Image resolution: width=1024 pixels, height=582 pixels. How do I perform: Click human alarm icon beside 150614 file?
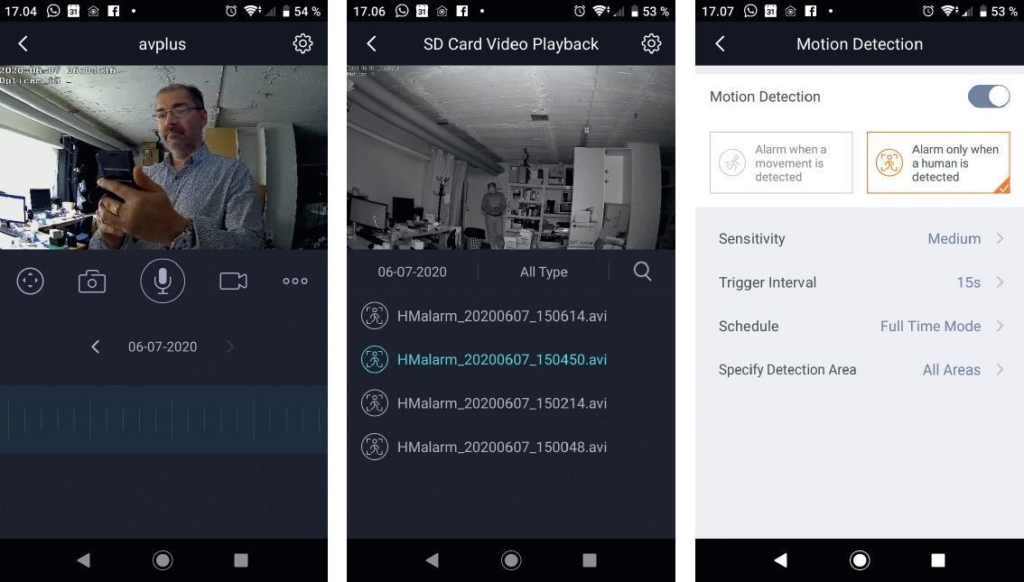click(375, 315)
